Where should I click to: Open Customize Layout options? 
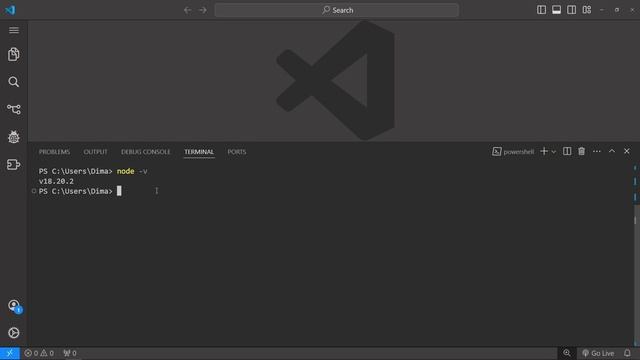(x=587, y=10)
